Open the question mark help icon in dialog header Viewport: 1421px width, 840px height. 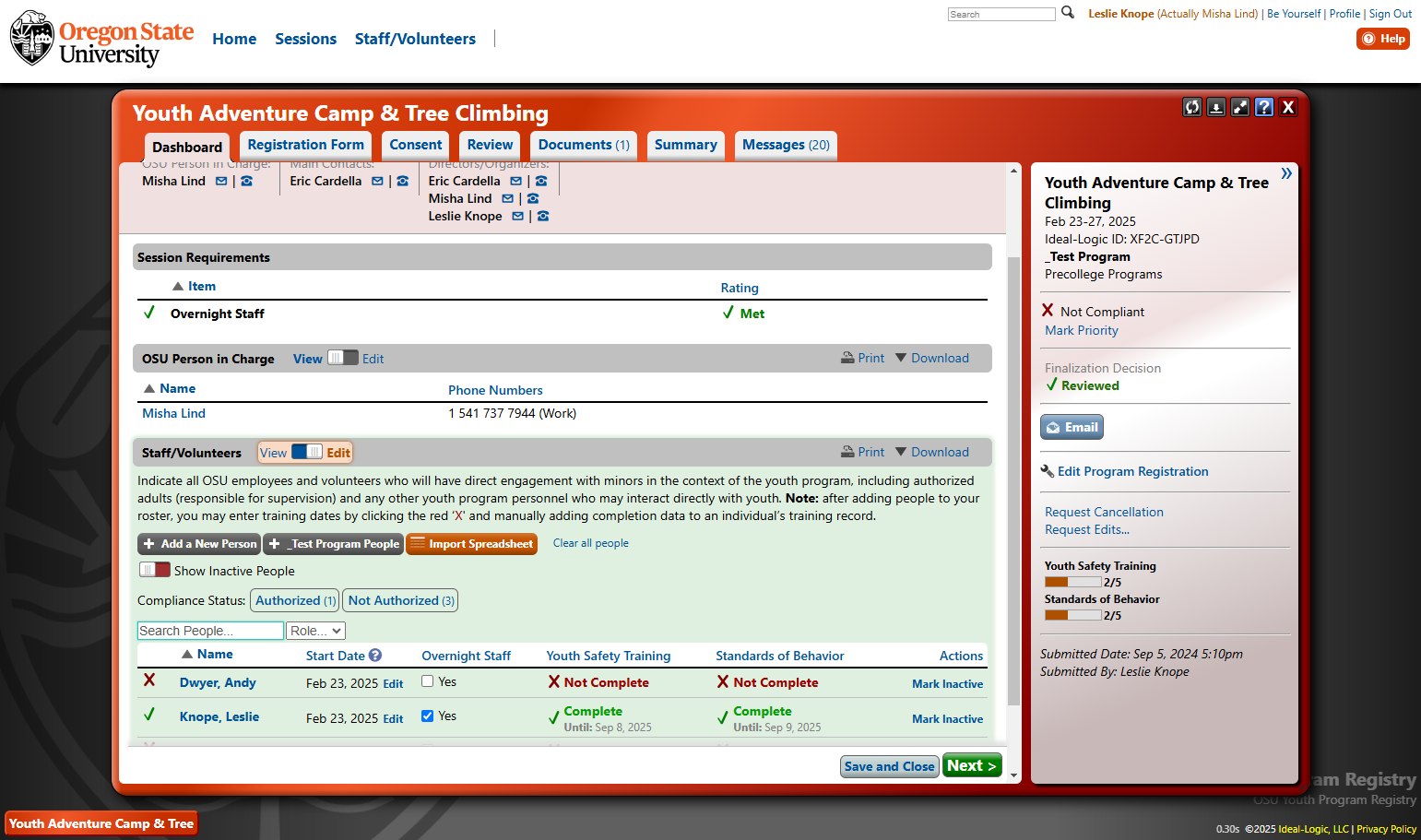click(1264, 107)
